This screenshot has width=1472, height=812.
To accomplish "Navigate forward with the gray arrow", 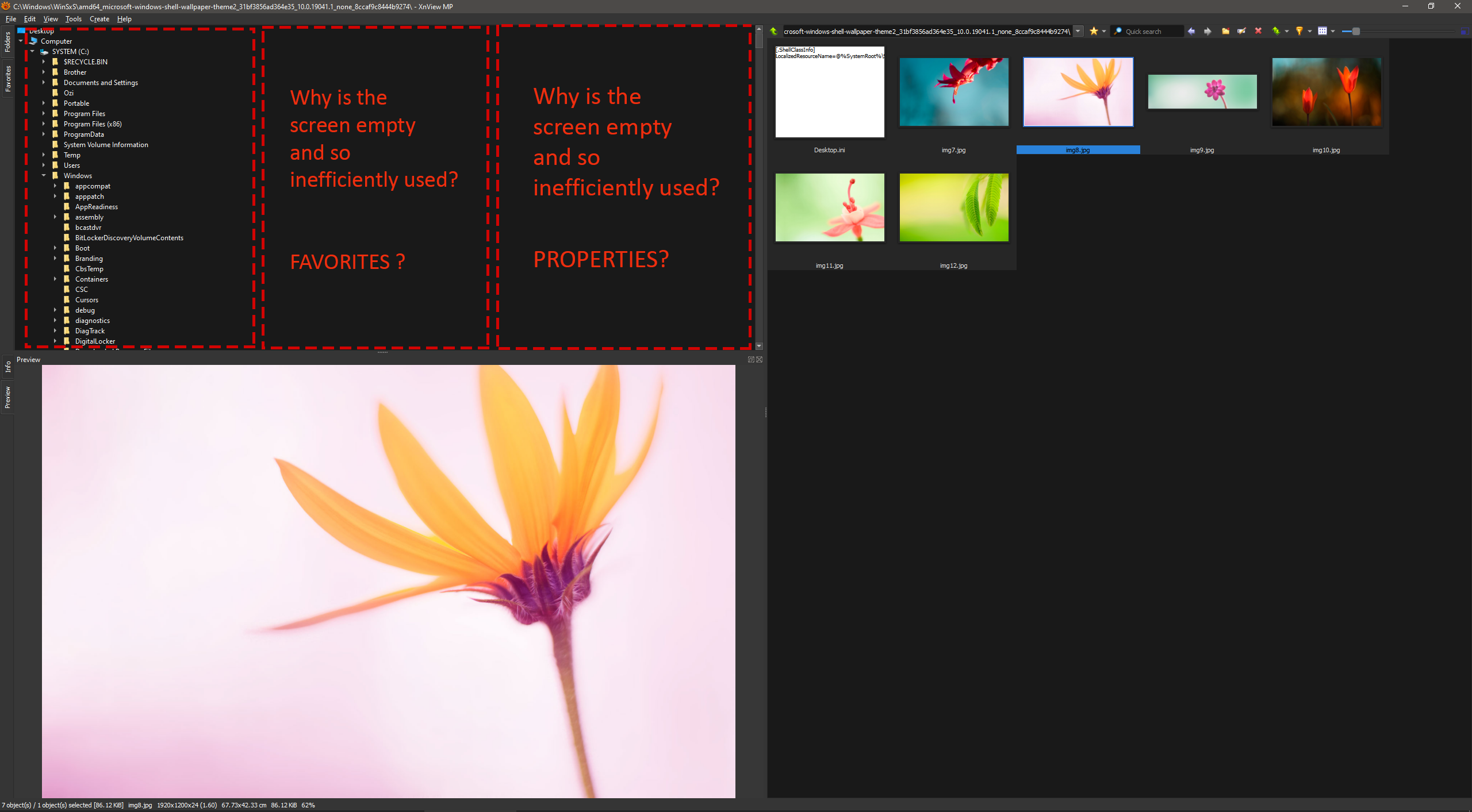I will [1207, 31].
